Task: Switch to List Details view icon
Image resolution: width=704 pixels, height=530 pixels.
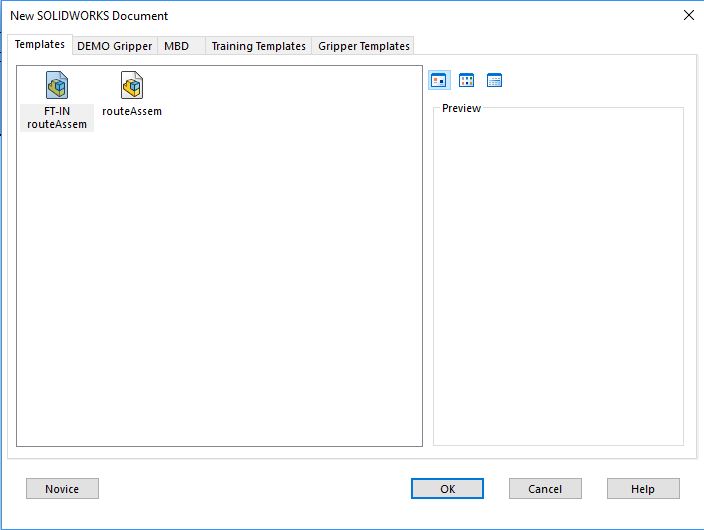Action: [x=494, y=80]
